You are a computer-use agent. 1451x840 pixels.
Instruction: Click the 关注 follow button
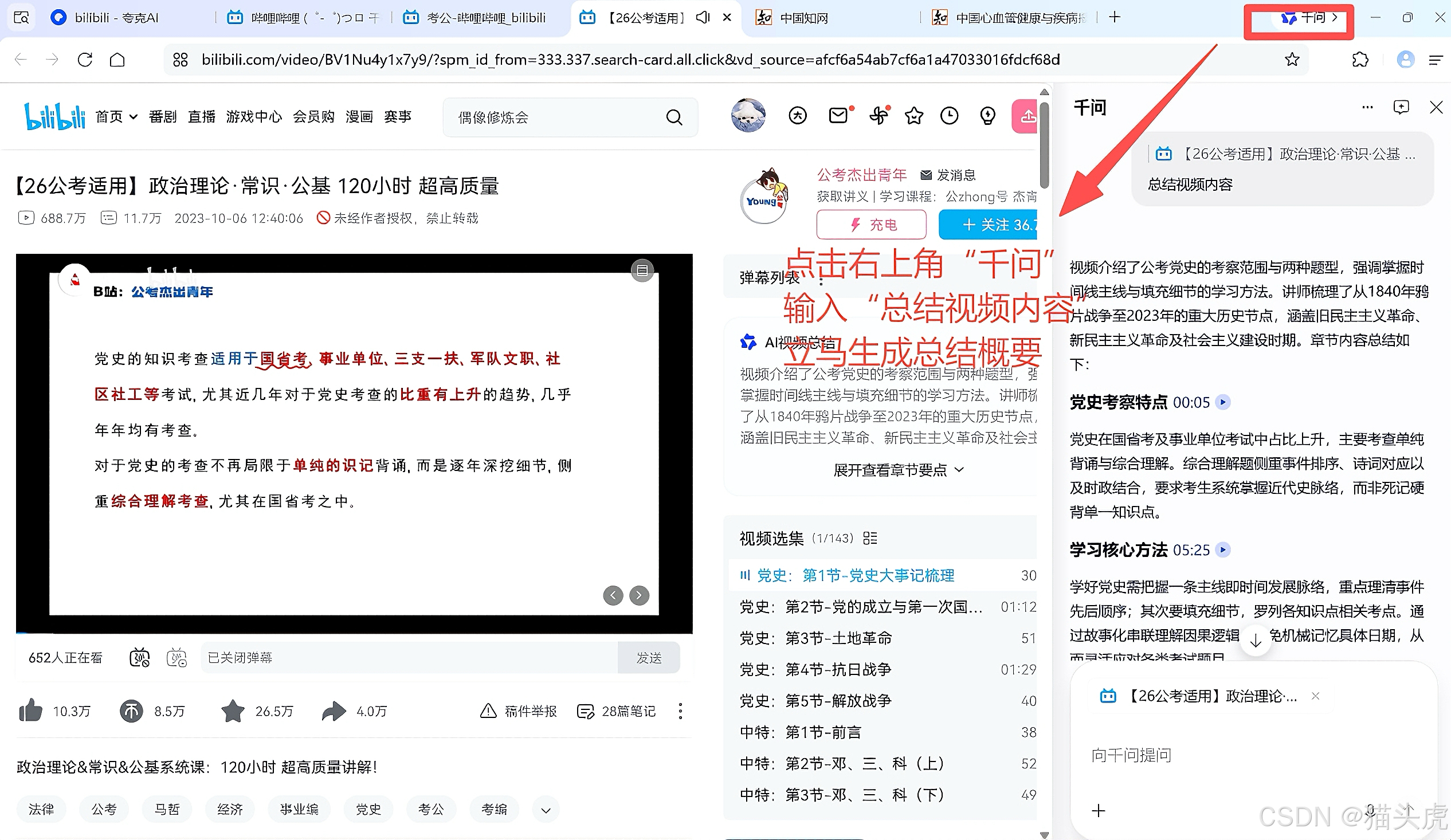click(x=988, y=224)
